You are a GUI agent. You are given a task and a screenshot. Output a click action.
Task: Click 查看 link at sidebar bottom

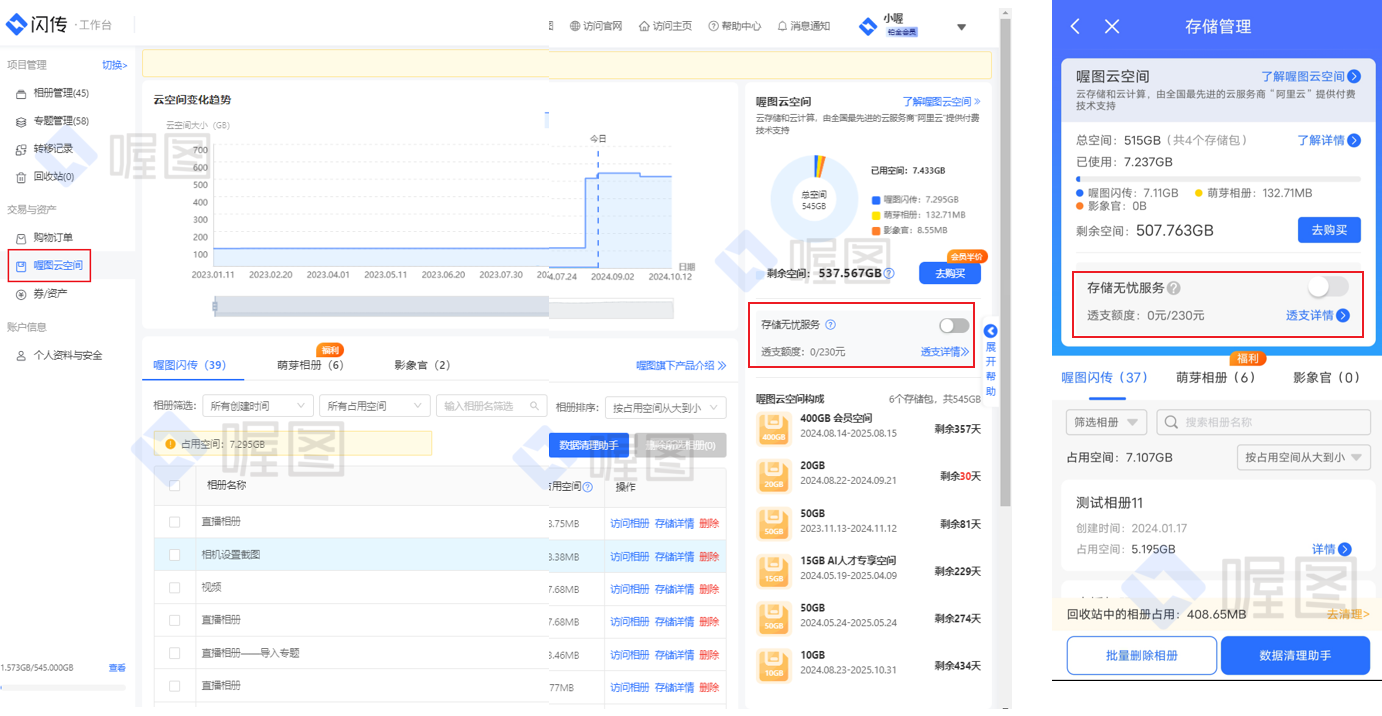tap(117, 668)
